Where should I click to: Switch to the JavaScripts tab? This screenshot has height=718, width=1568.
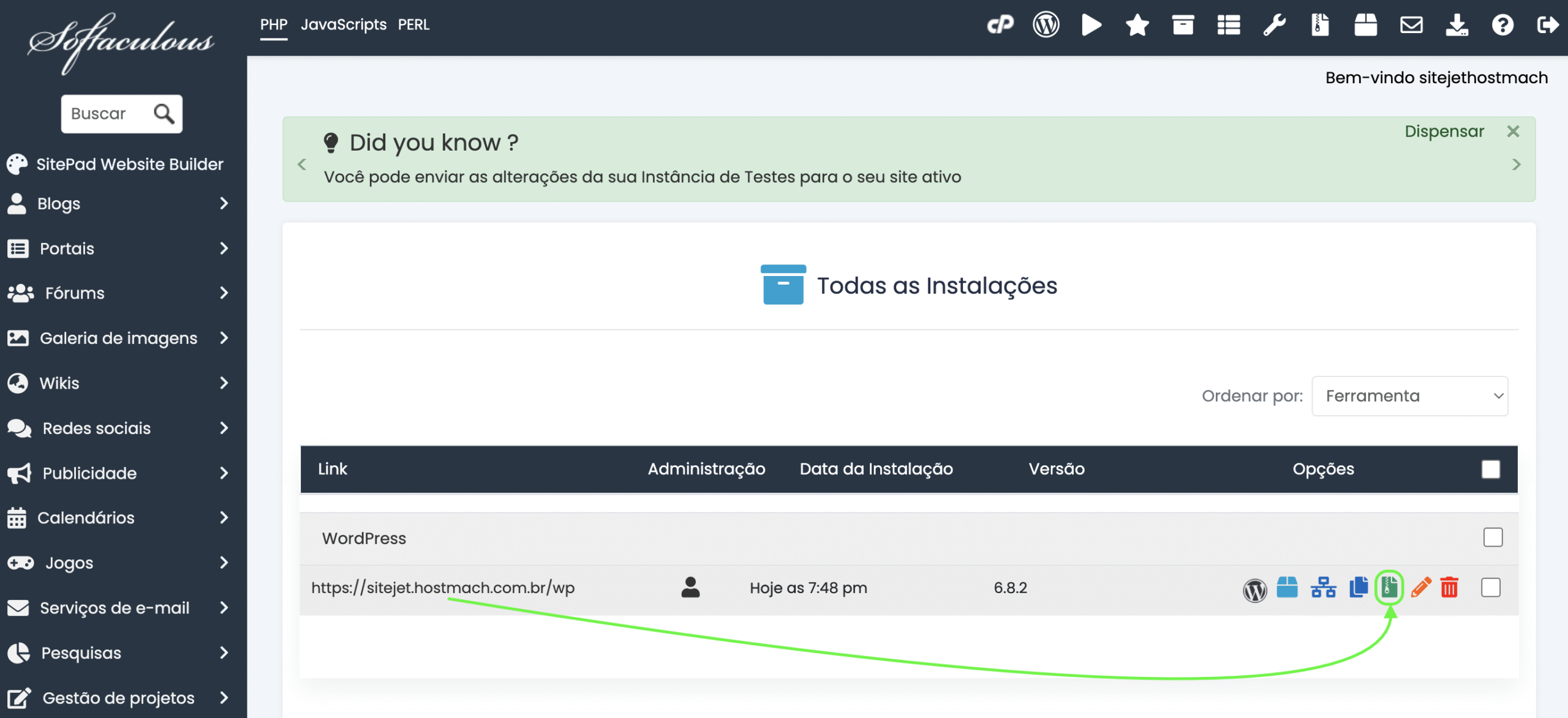[x=343, y=25]
